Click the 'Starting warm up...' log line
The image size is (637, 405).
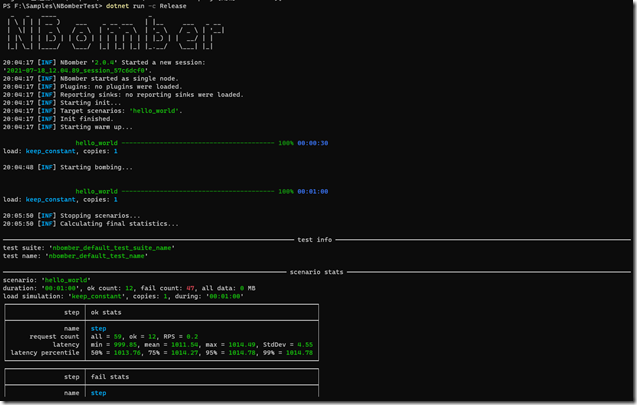click(x=96, y=127)
